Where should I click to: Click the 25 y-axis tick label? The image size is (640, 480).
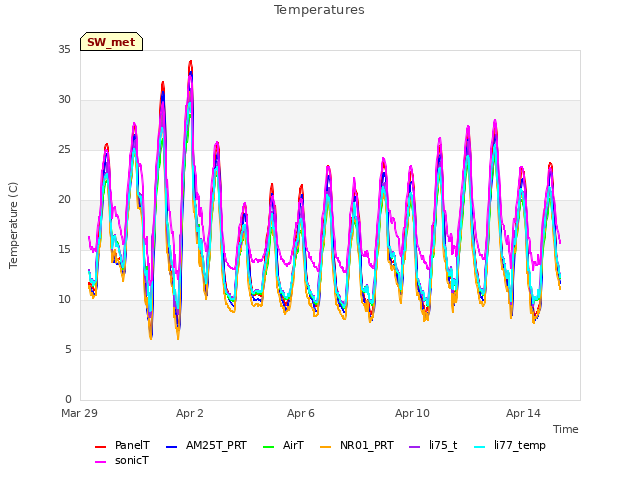64,150
